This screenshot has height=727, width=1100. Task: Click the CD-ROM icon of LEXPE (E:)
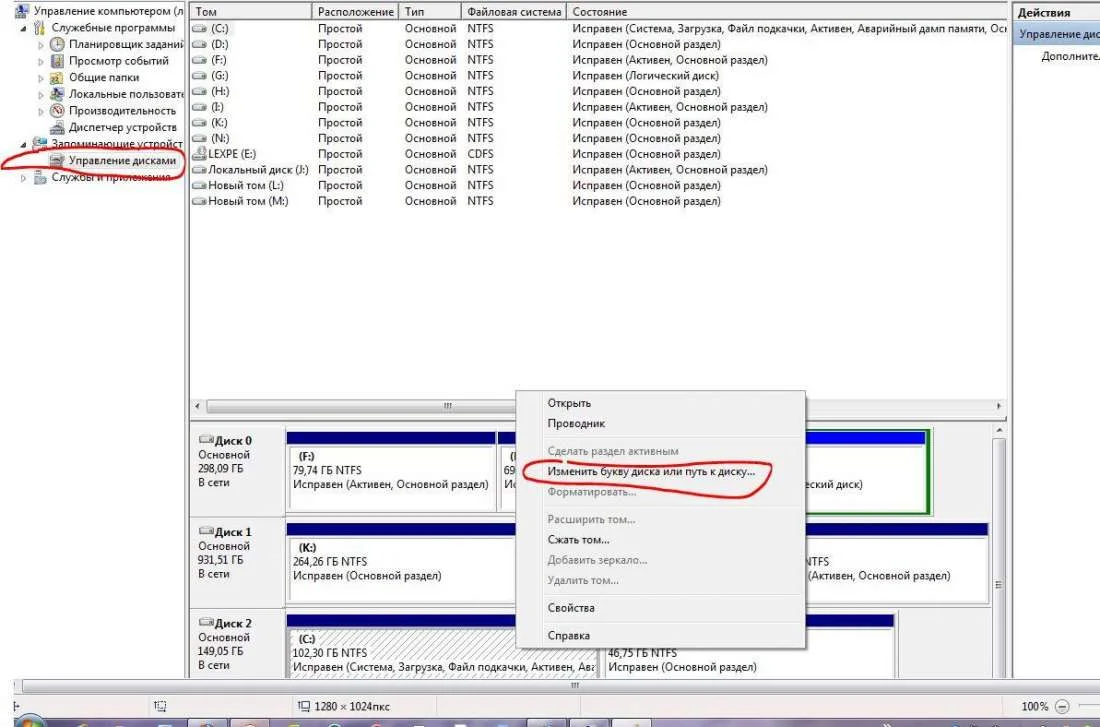pyautogui.click(x=199, y=154)
